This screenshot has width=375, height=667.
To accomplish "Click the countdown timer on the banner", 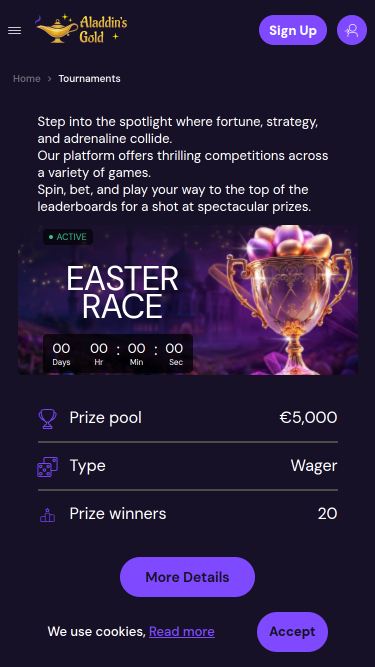I will [118, 354].
